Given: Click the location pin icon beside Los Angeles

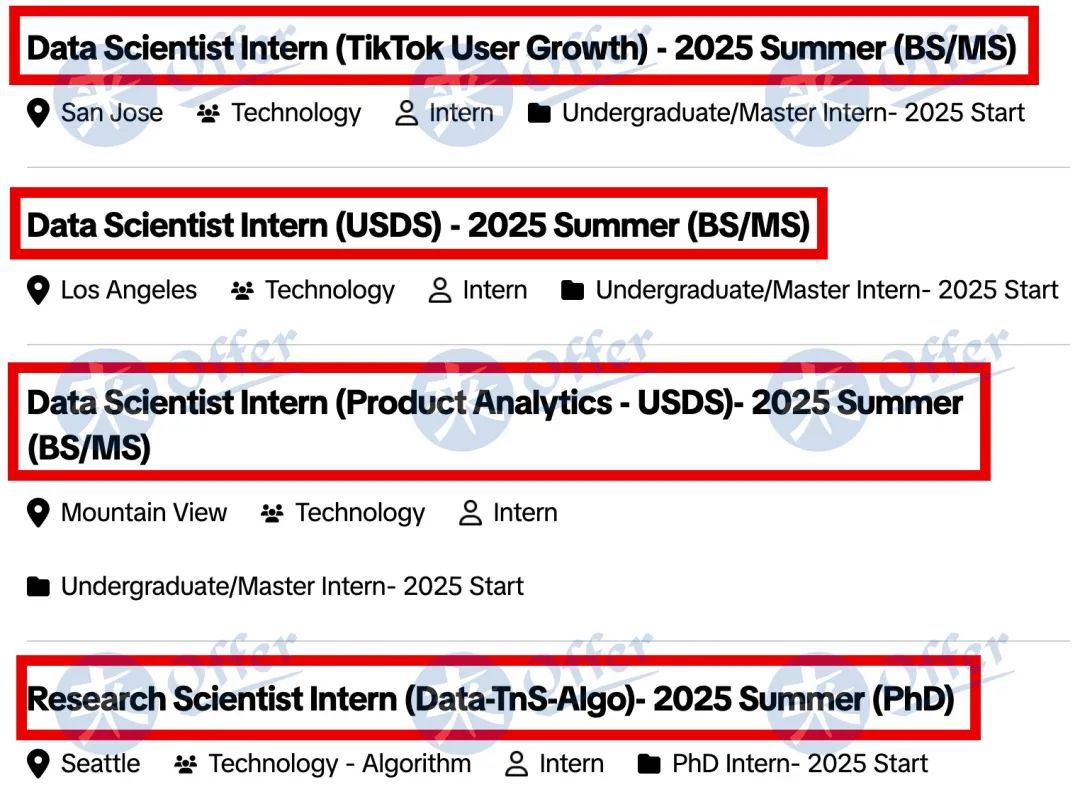Looking at the screenshot, I should point(38,290).
